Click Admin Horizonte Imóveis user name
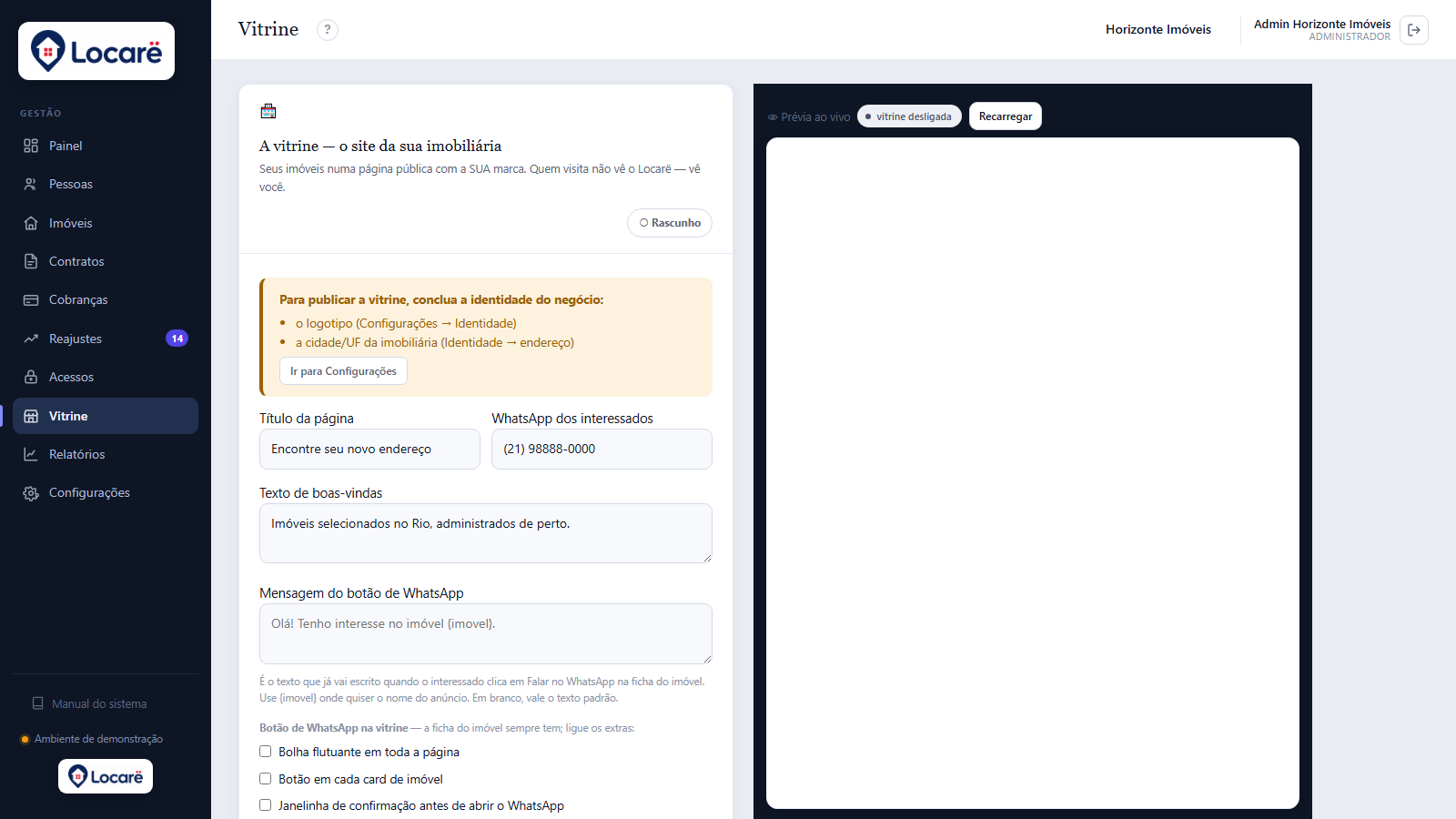The height and width of the screenshot is (819, 1456). [x=1322, y=25]
